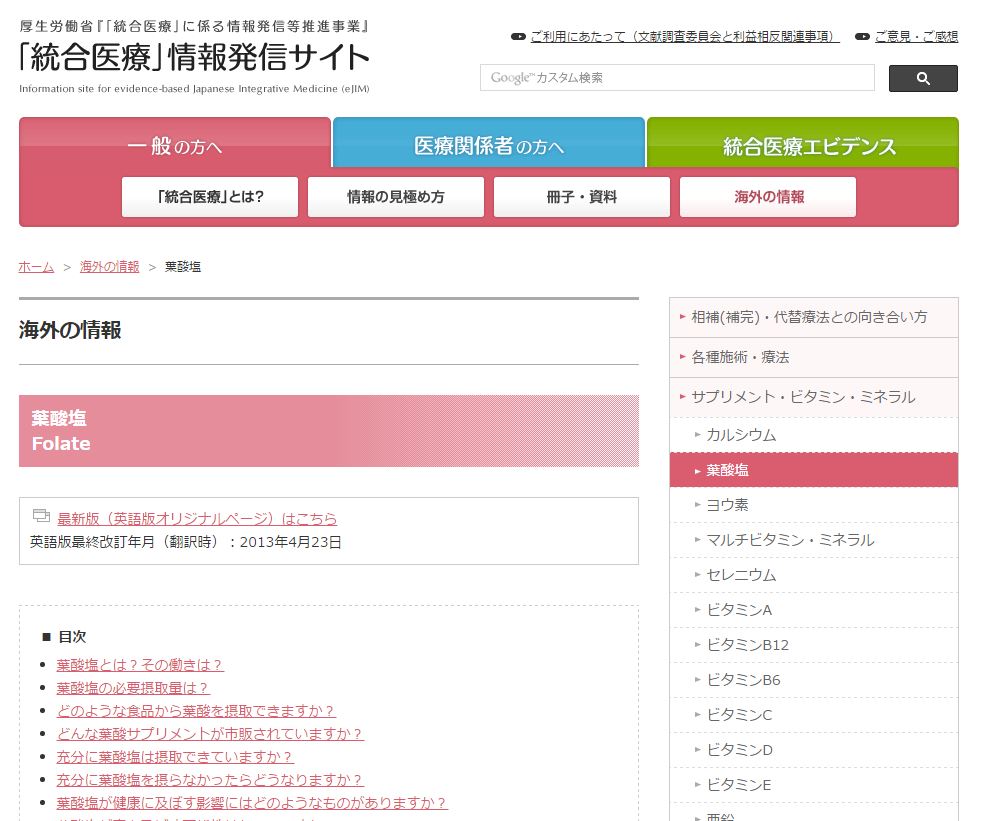Expand 相補(補完)・代替療法との向き合い方 section
1003x821 pixels.
click(809, 317)
